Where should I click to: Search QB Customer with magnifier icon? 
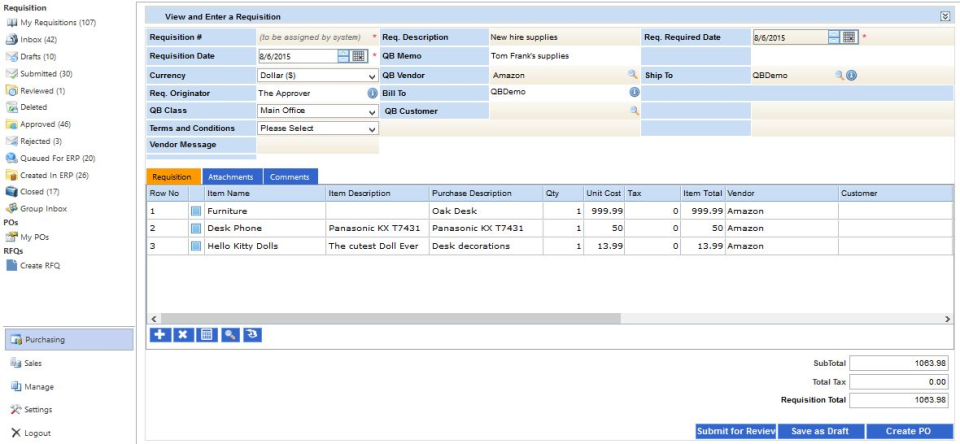[x=634, y=111]
